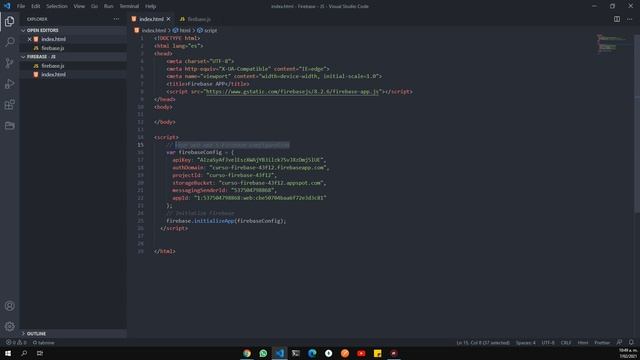The width and height of the screenshot is (640, 360).
Task: Open the Manage gear icon
Action: 10,326
